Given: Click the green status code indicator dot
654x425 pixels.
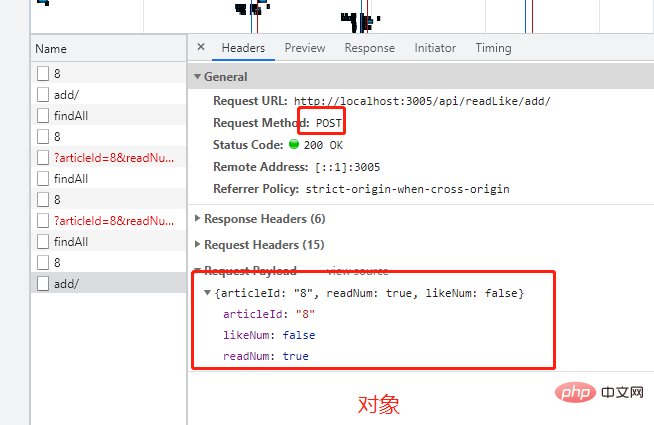Looking at the screenshot, I should click(294, 144).
